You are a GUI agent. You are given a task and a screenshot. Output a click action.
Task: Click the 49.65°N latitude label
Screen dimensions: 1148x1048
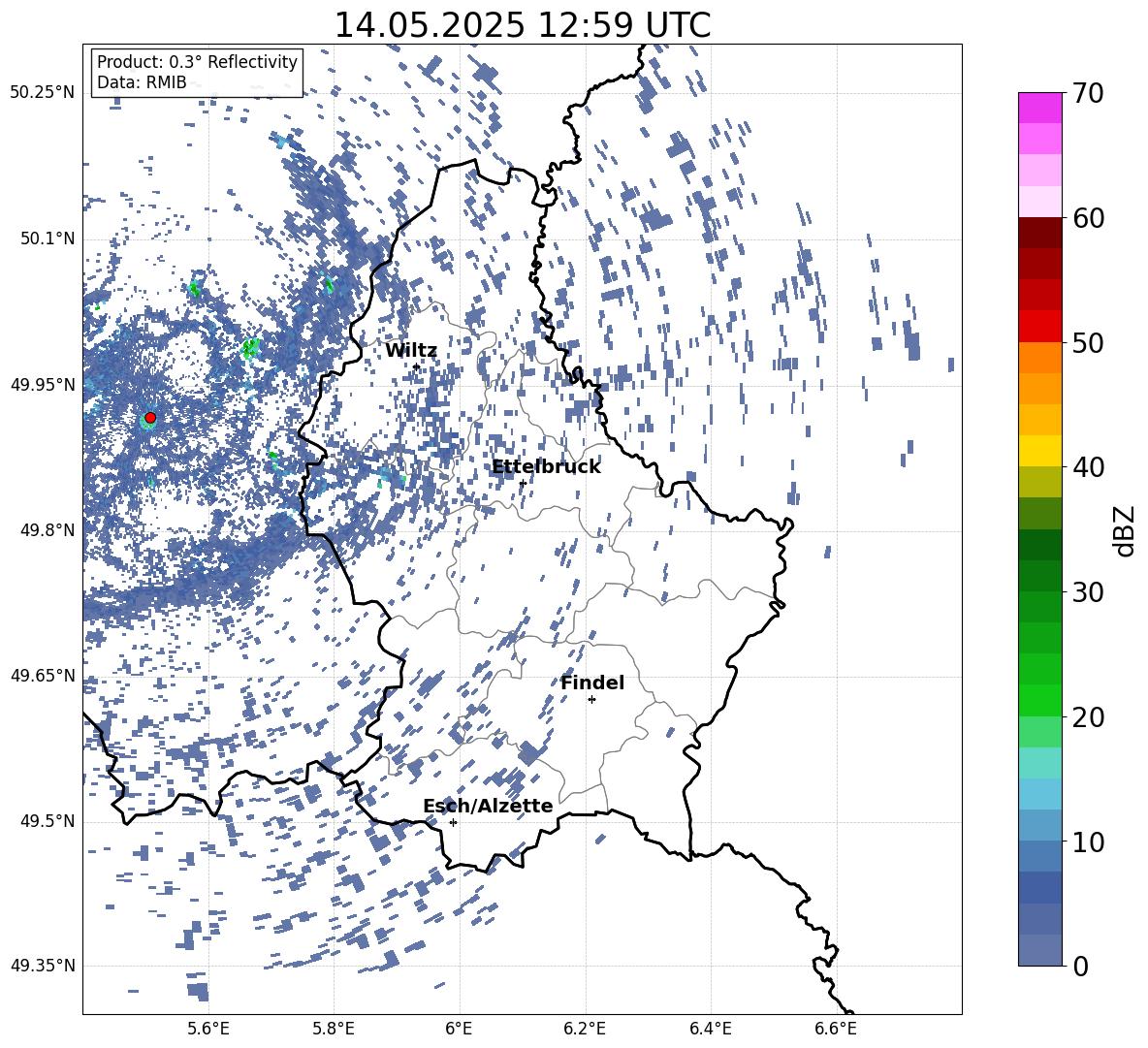43,675
